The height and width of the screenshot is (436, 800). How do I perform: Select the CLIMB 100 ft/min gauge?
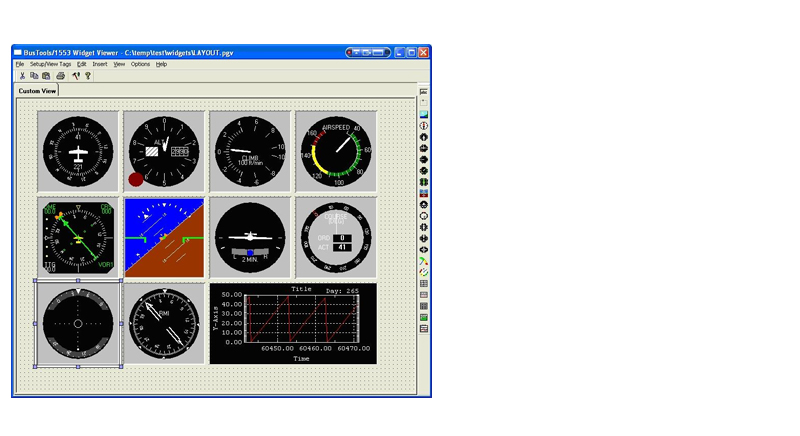point(250,151)
